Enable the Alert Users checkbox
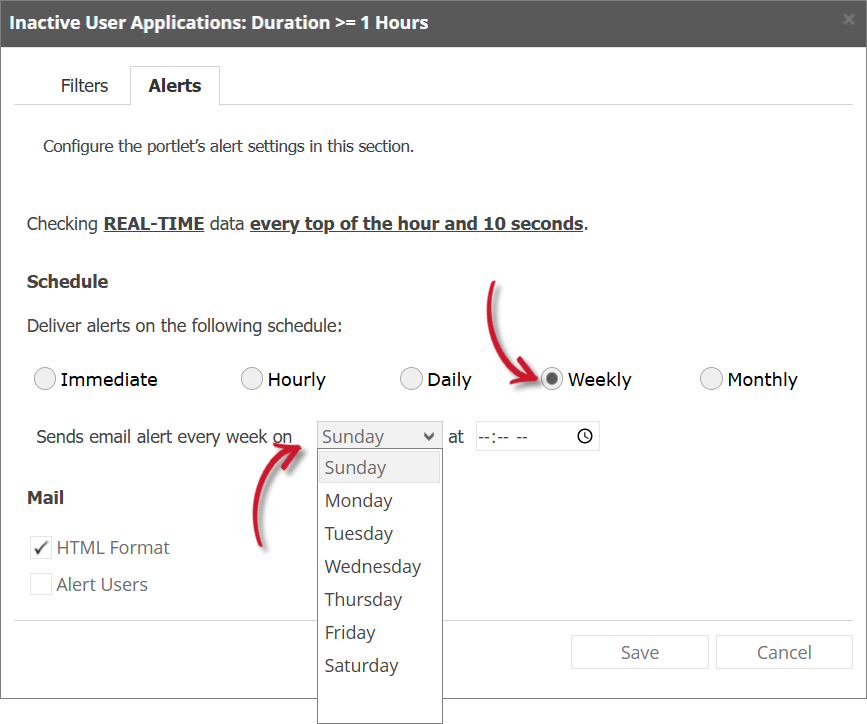This screenshot has width=867, height=724. coord(40,585)
